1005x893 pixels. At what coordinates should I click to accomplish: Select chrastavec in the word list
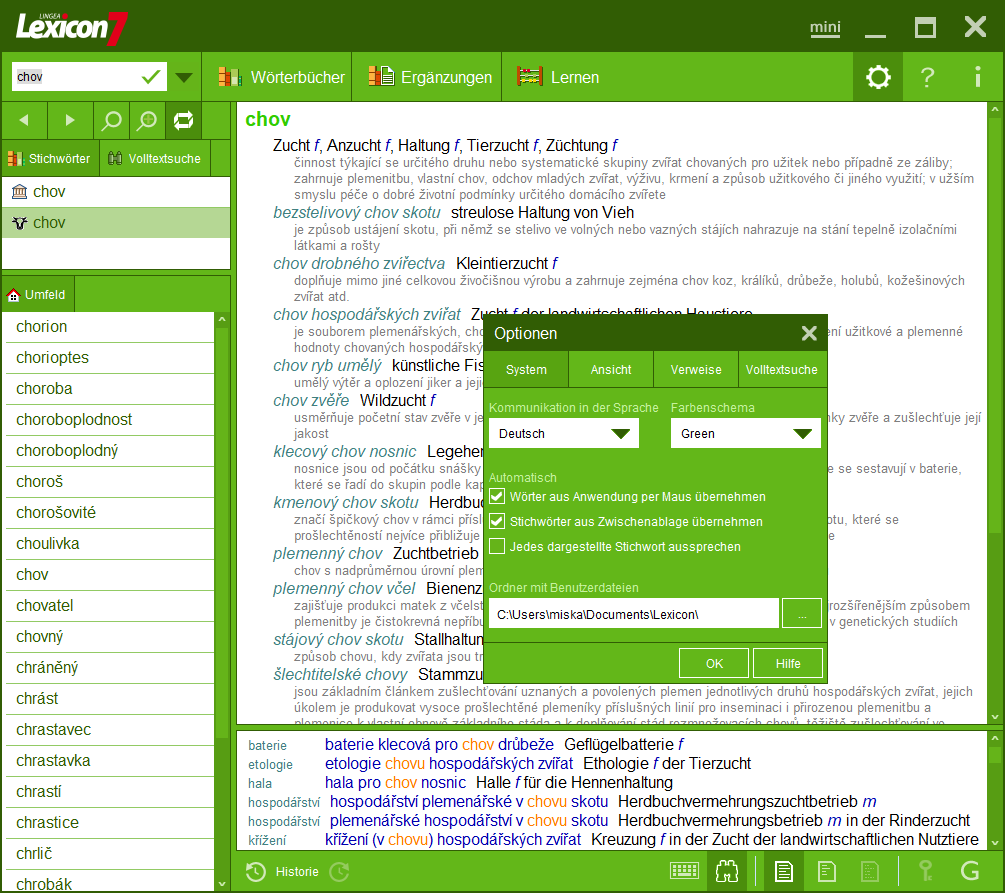click(109, 730)
